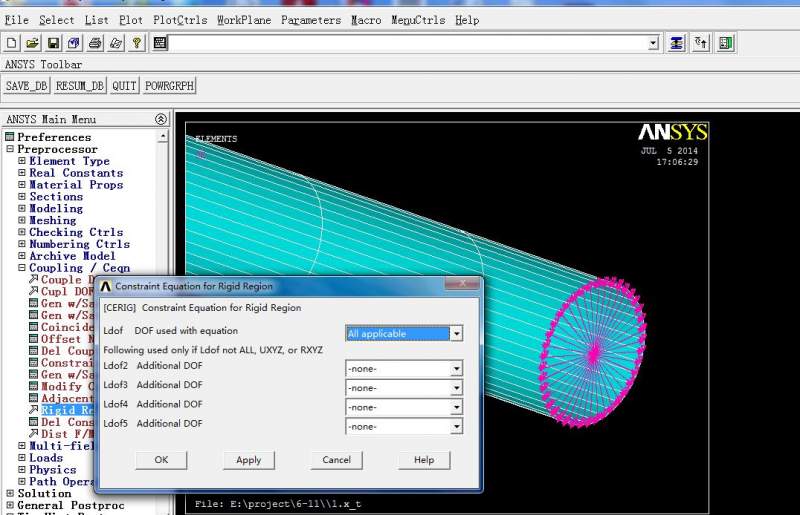This screenshot has width=800, height=515.
Task: Expand the Sections node
Action: 22,197
